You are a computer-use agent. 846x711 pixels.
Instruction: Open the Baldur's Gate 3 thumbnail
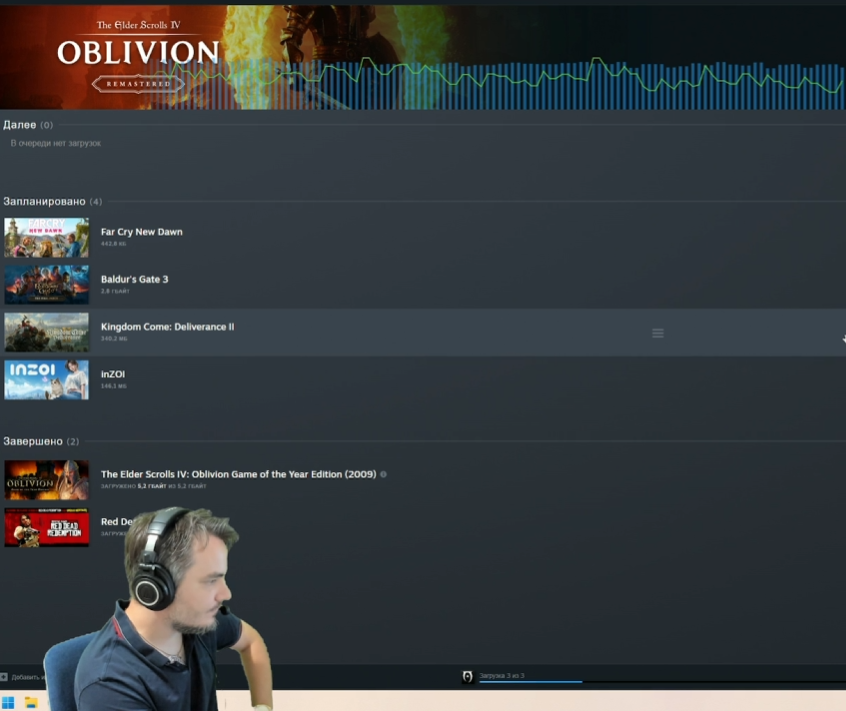click(46, 285)
